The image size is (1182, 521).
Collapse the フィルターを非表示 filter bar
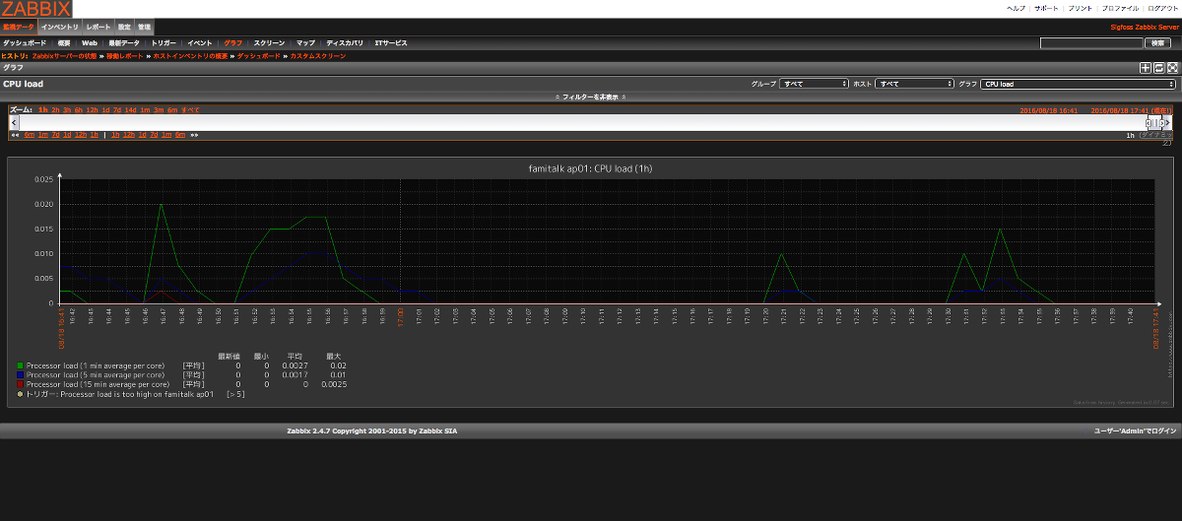coord(591,97)
